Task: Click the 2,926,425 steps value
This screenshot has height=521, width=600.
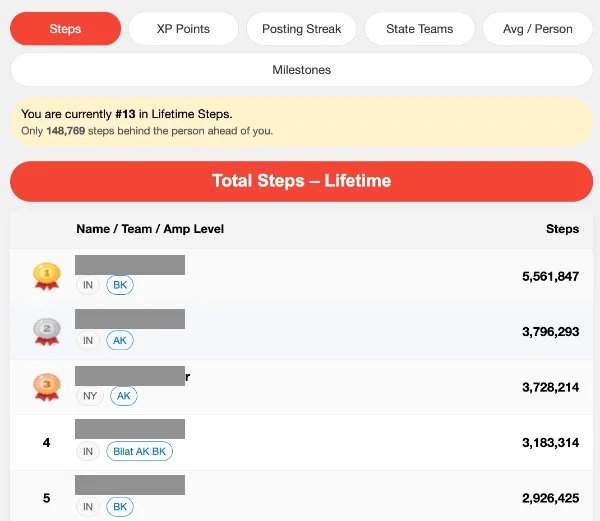Action: [550, 498]
